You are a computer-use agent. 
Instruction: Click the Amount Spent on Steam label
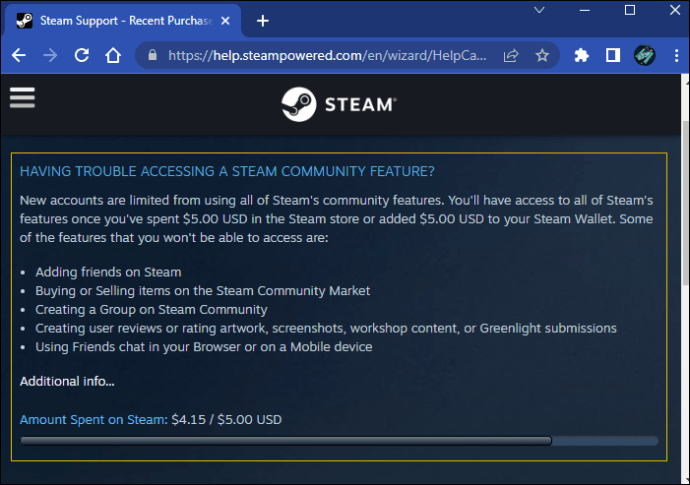point(94,419)
